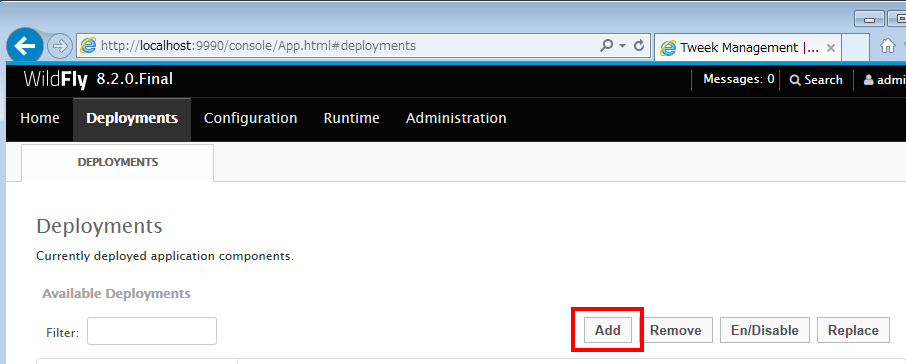Open the admin user menu

click(x=884, y=80)
